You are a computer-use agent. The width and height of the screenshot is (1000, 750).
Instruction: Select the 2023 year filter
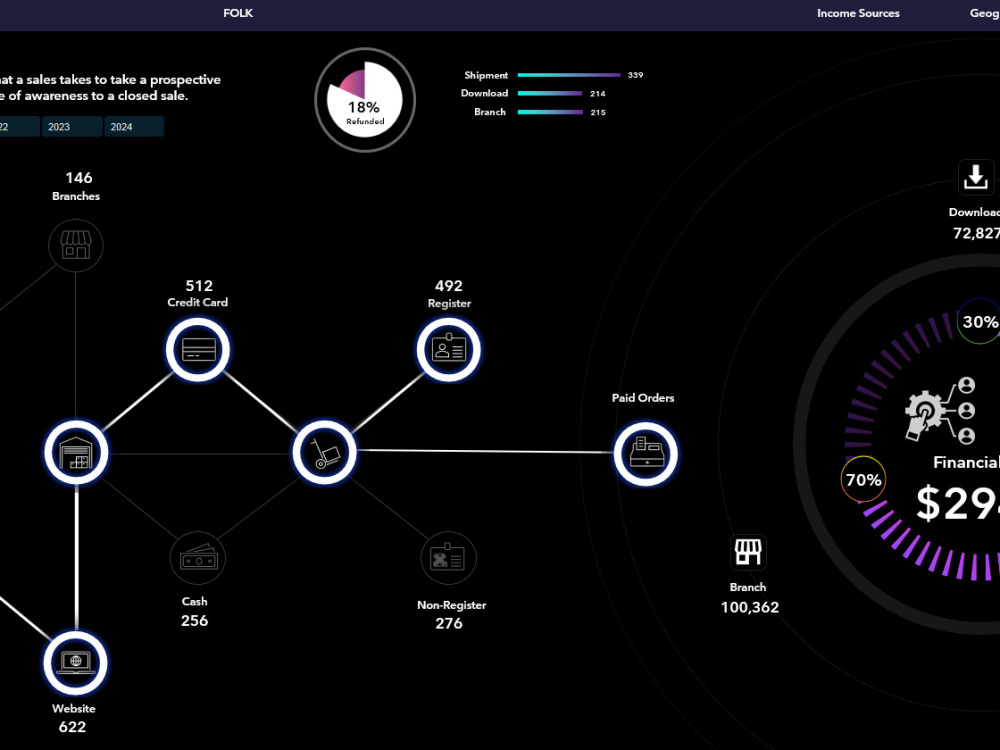pyautogui.click(x=71, y=126)
